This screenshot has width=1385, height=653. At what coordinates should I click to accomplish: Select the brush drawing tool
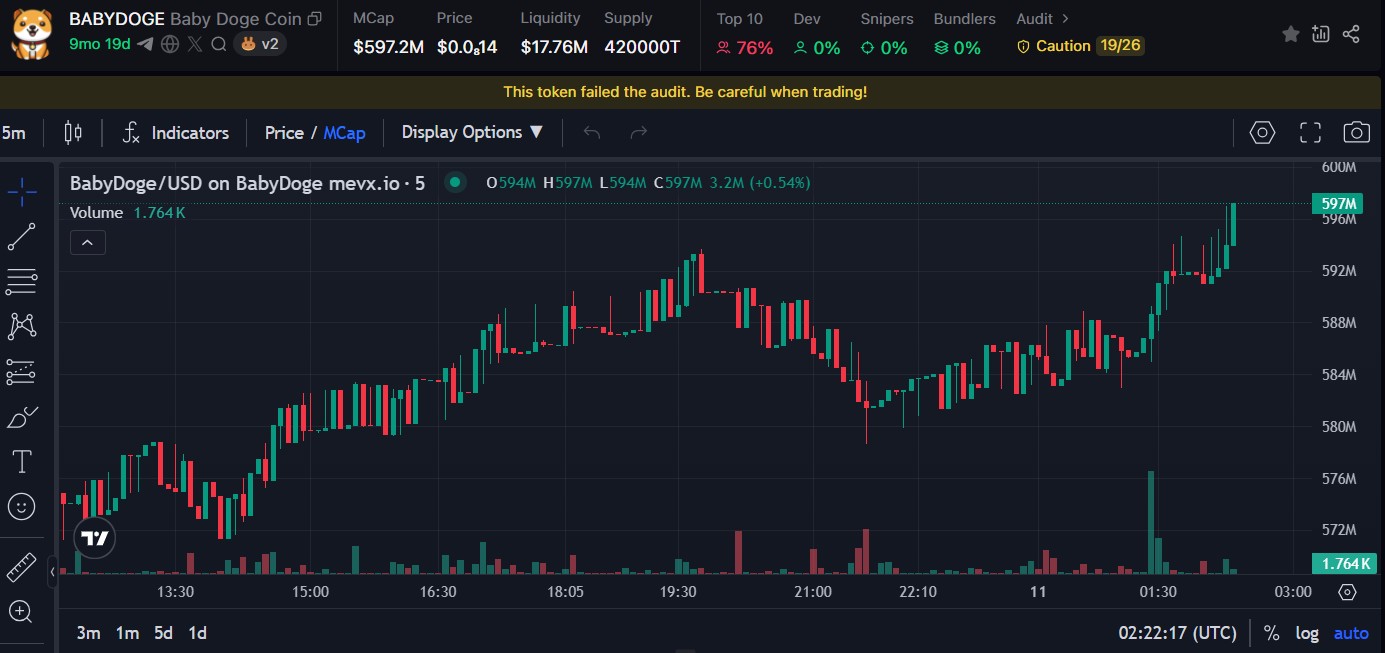[21, 417]
